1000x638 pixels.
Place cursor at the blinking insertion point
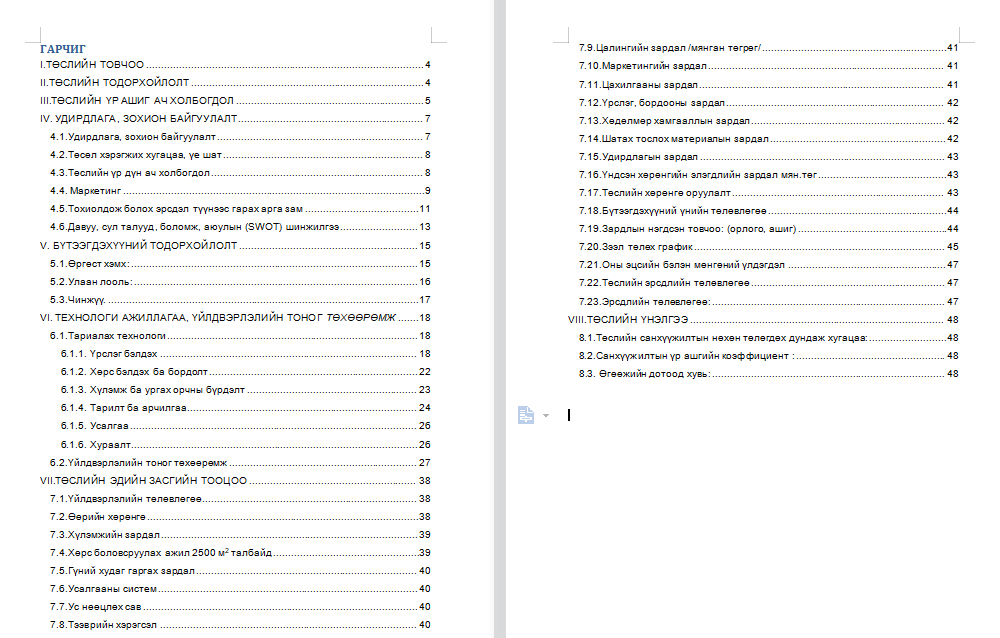click(570, 413)
